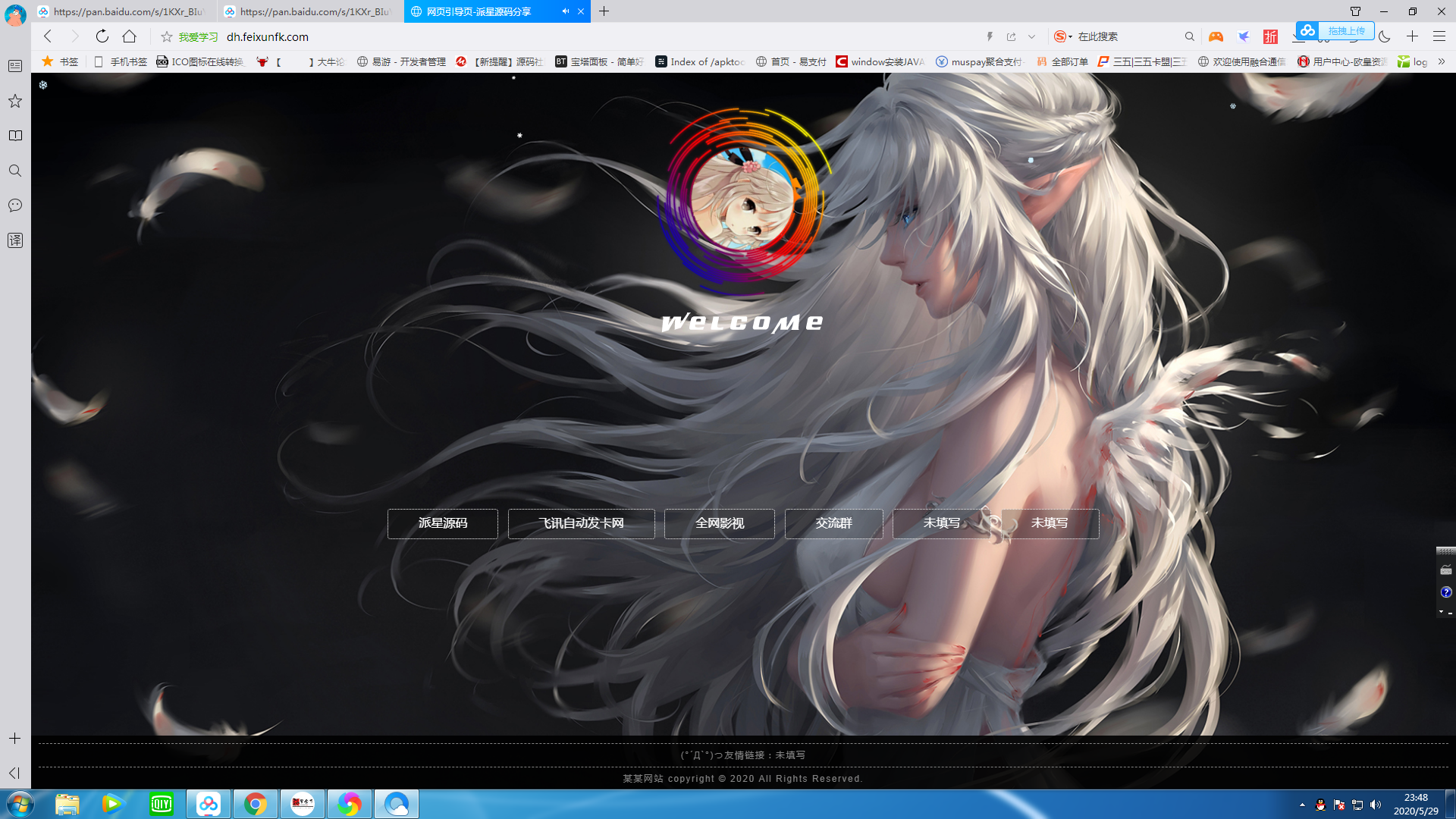Mute the 网页引导页 tab audio
Screen dimensions: 1456x819
point(566,11)
